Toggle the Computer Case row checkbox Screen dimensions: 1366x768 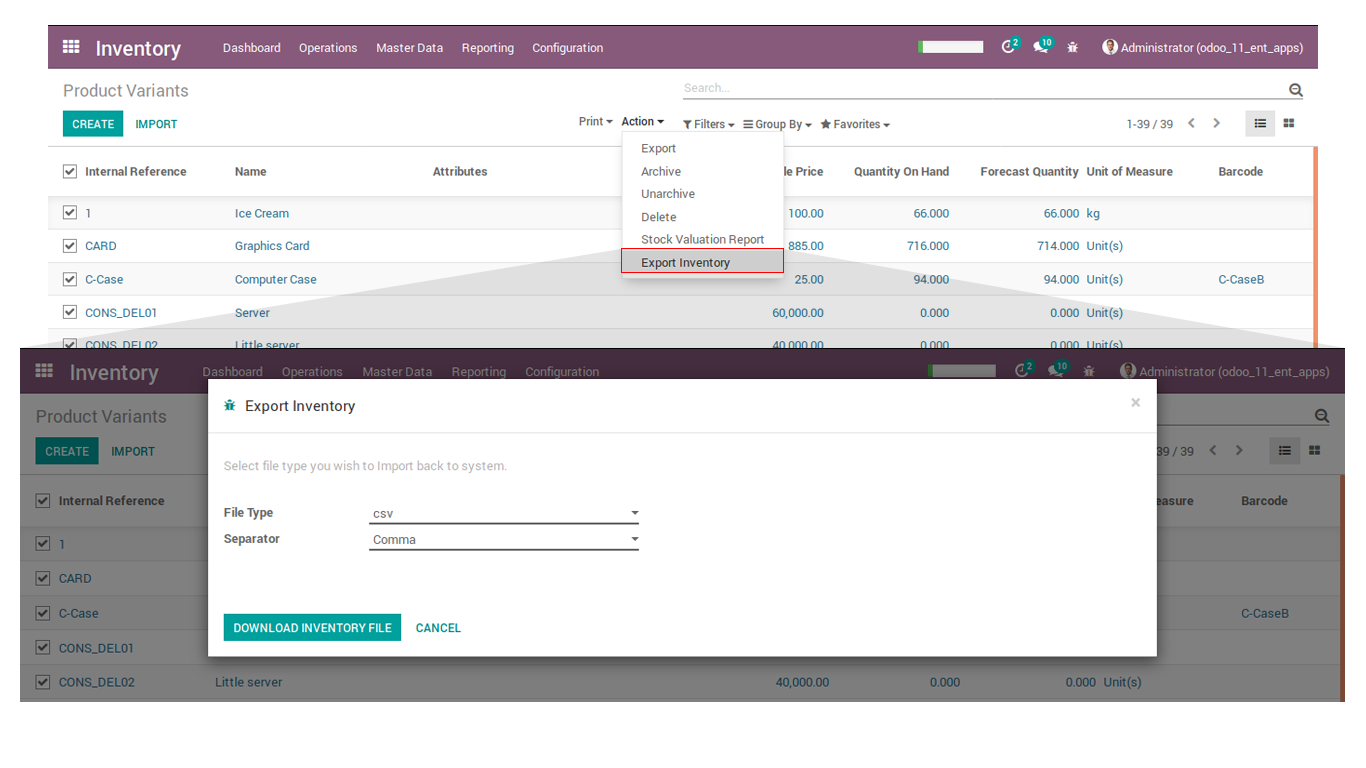tap(70, 279)
